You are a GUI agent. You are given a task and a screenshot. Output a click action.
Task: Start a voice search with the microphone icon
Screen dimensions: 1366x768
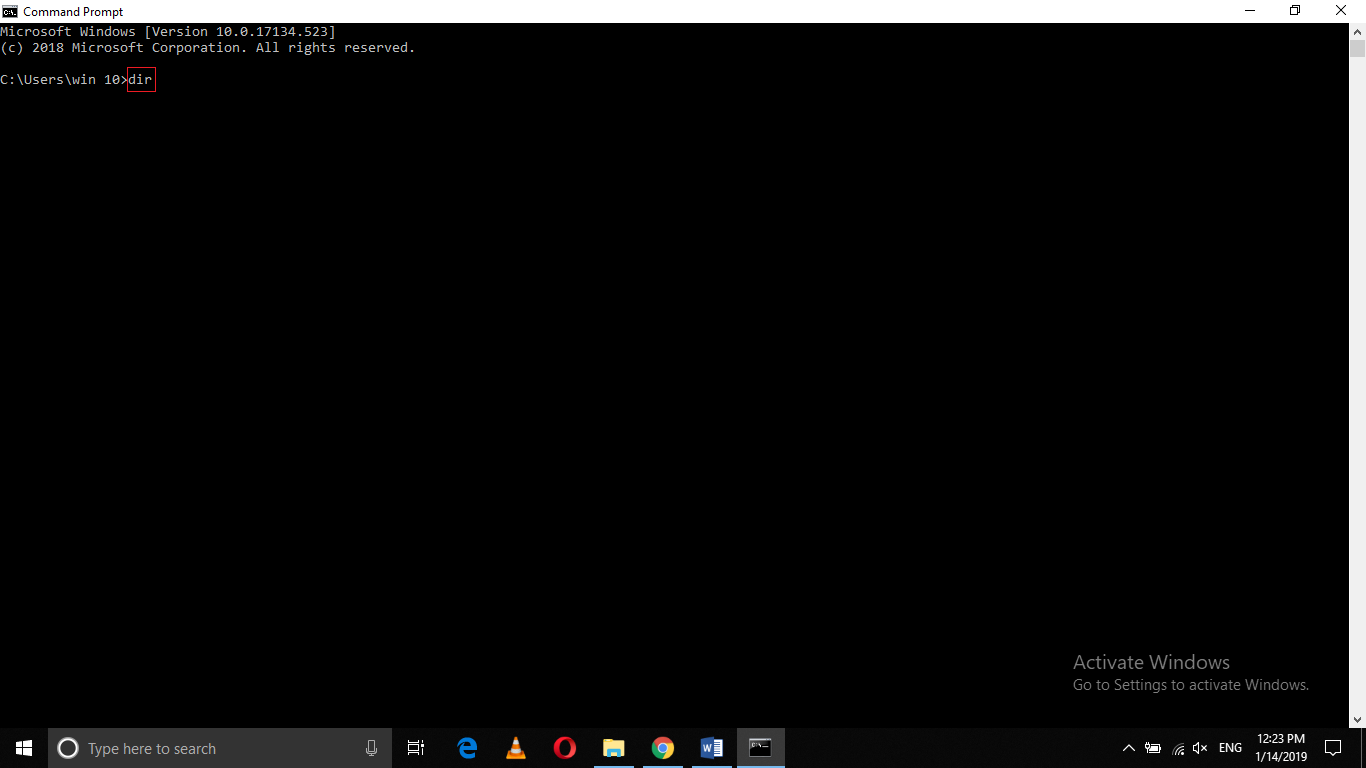[371, 747]
